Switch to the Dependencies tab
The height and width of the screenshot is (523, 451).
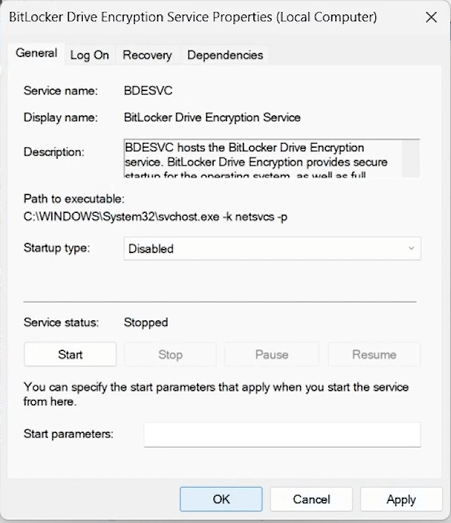225,55
